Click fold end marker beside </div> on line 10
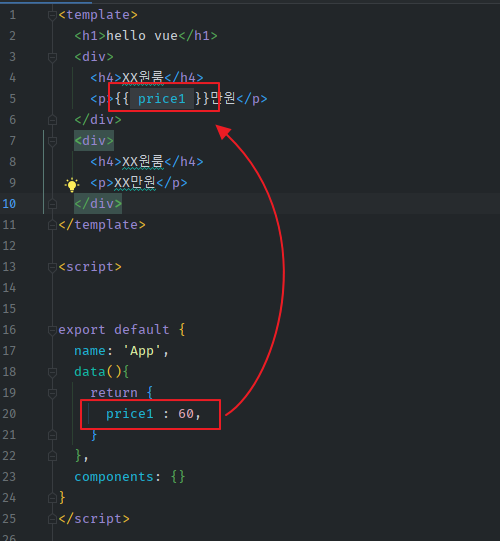 click(52, 204)
